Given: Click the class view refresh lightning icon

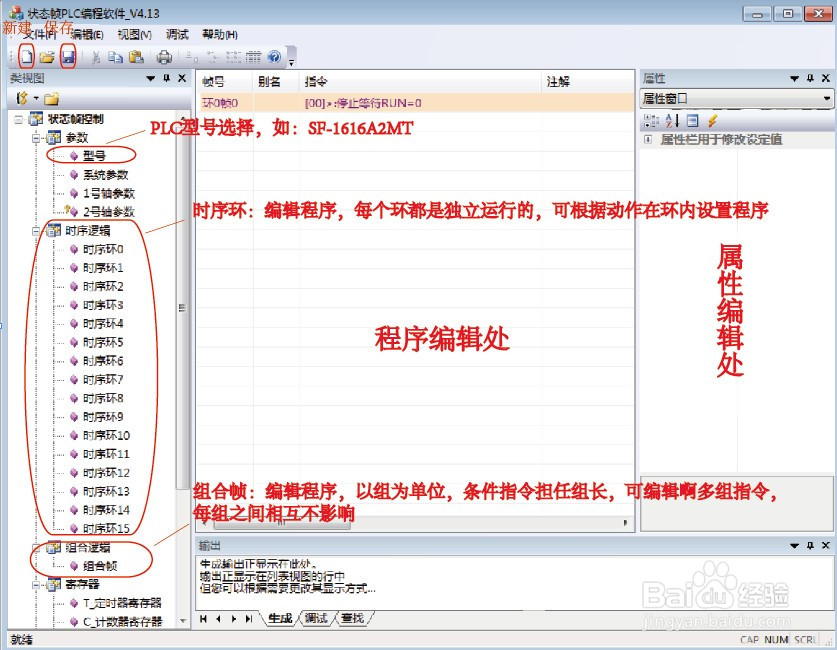Looking at the screenshot, I should (x=22, y=98).
